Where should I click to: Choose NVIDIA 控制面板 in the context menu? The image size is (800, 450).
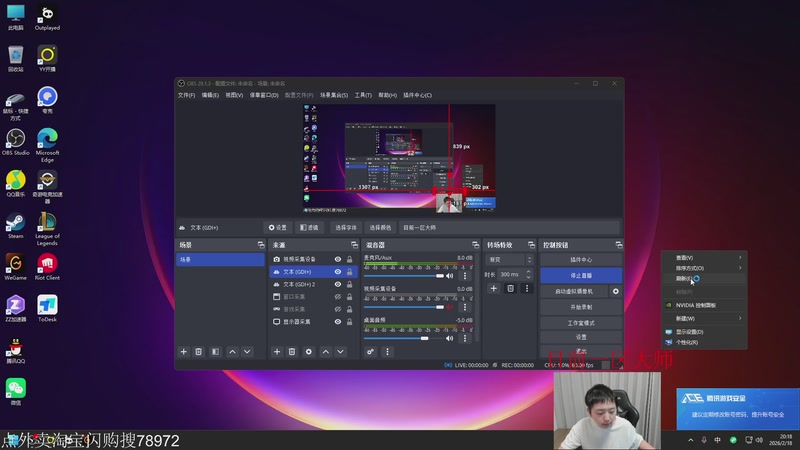click(705, 305)
